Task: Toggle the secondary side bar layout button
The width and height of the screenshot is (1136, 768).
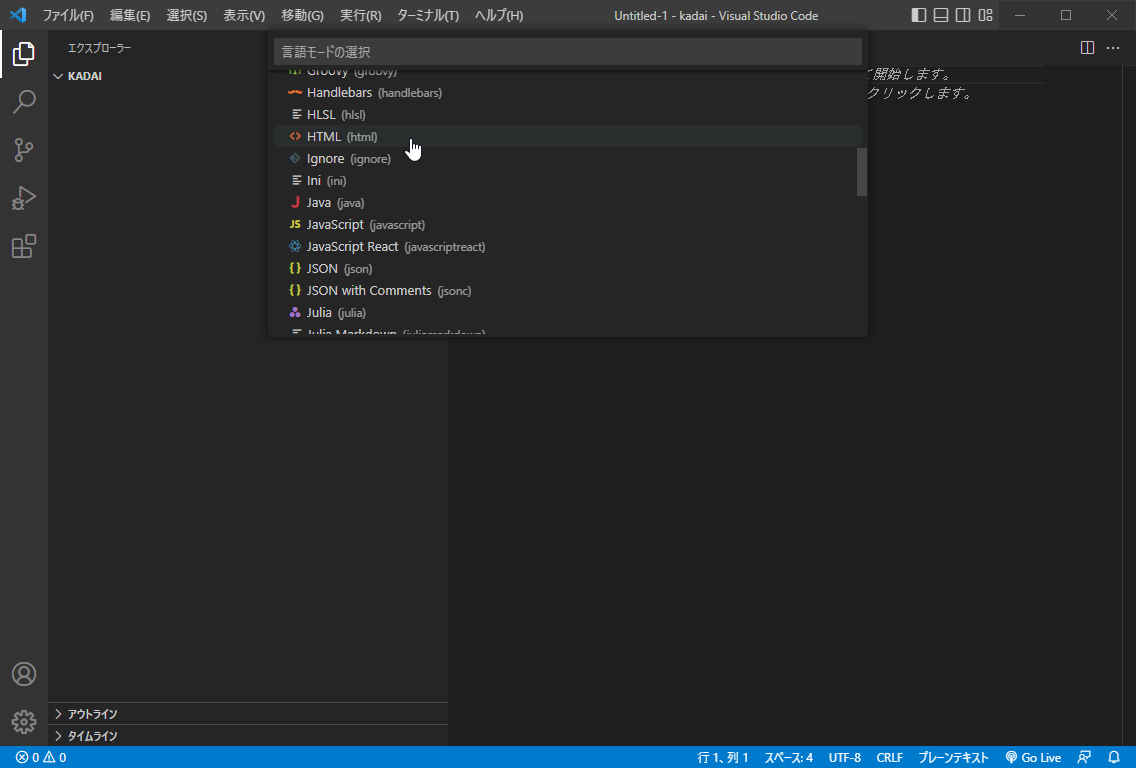Action: click(963, 15)
